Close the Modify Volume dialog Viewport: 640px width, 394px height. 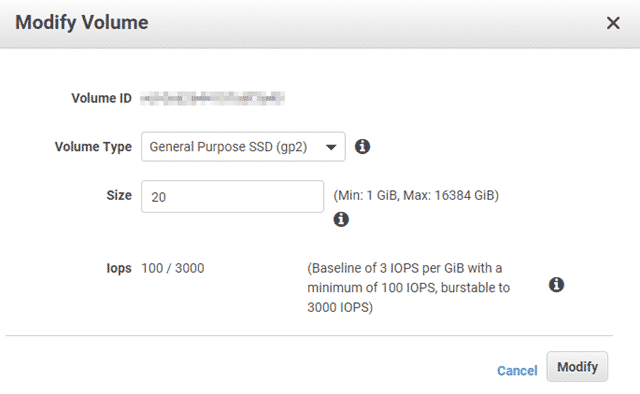pyautogui.click(x=613, y=23)
